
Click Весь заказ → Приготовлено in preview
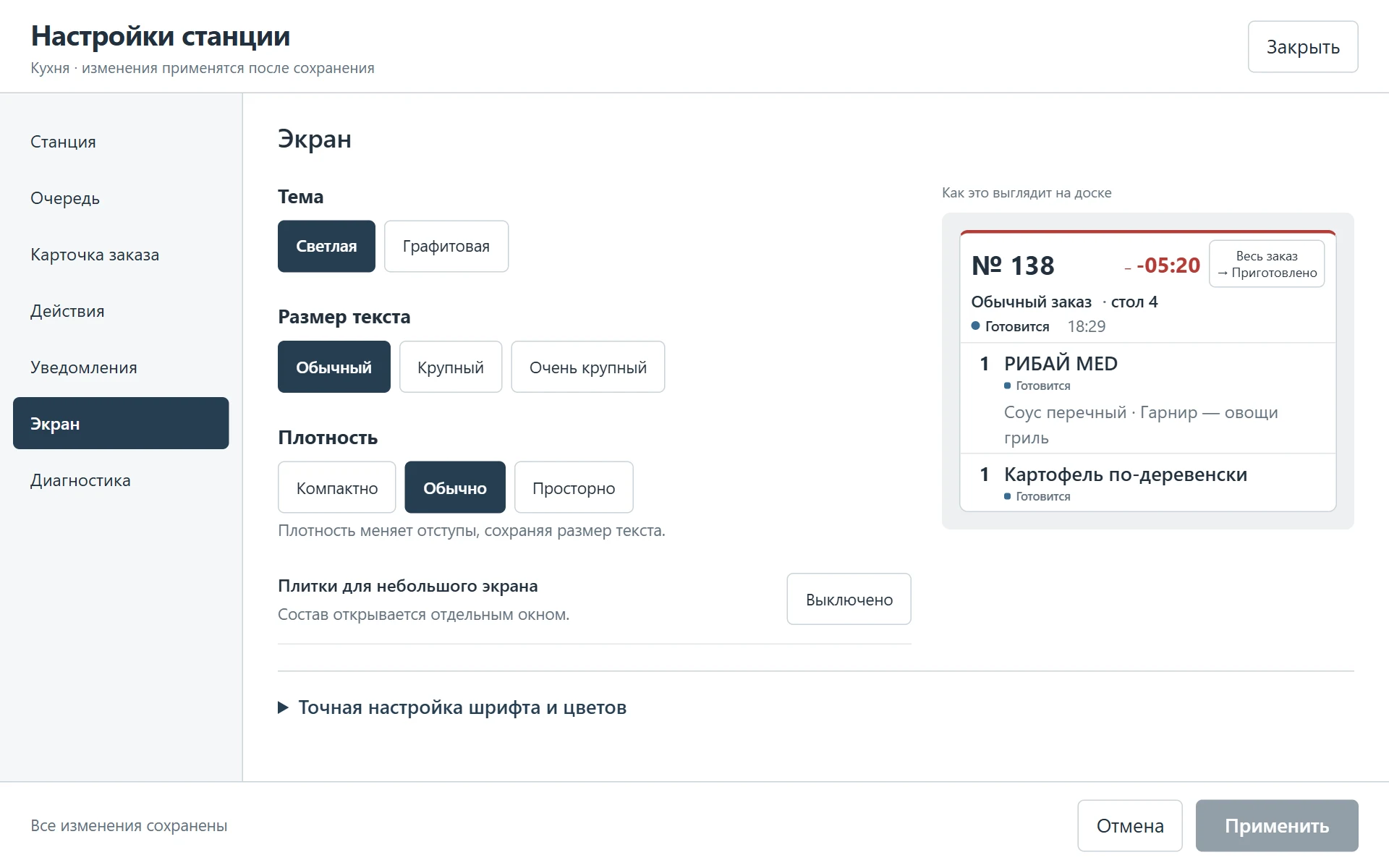[1267, 264]
